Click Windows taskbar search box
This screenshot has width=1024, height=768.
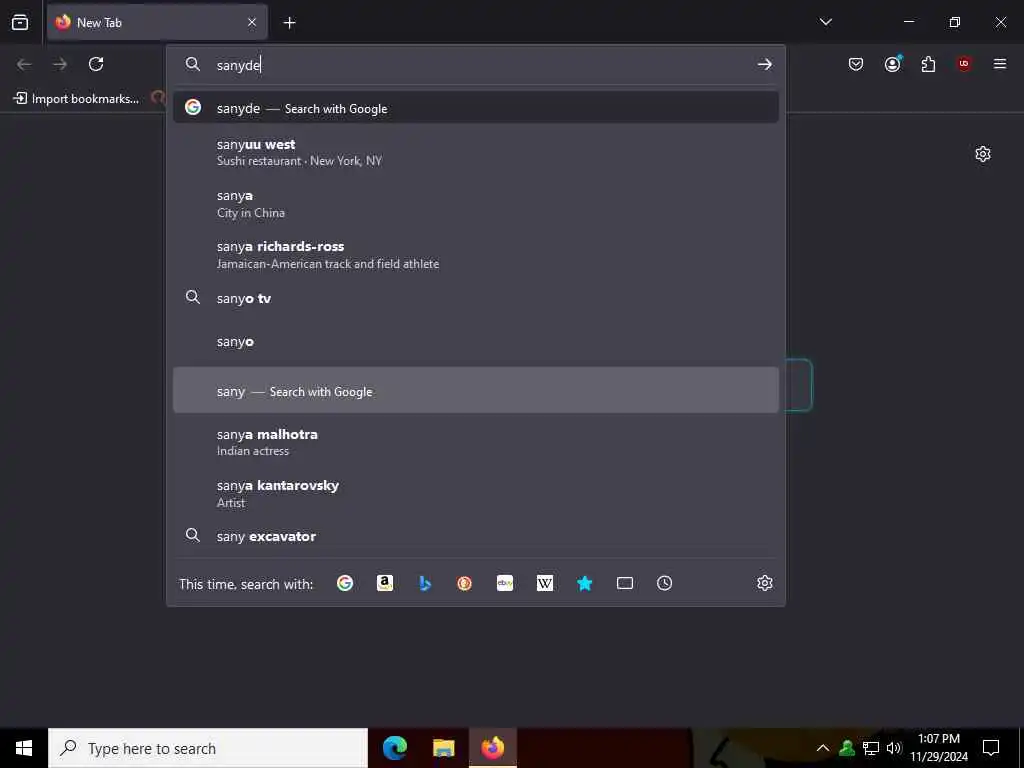click(x=208, y=748)
